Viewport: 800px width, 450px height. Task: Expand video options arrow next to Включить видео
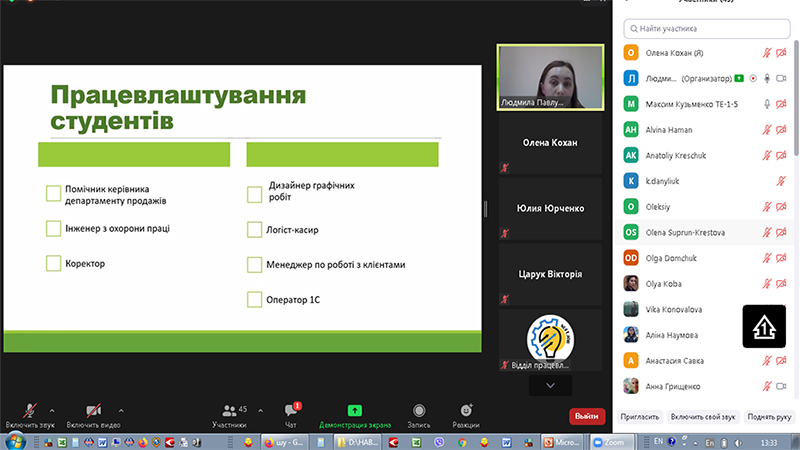click(121, 411)
